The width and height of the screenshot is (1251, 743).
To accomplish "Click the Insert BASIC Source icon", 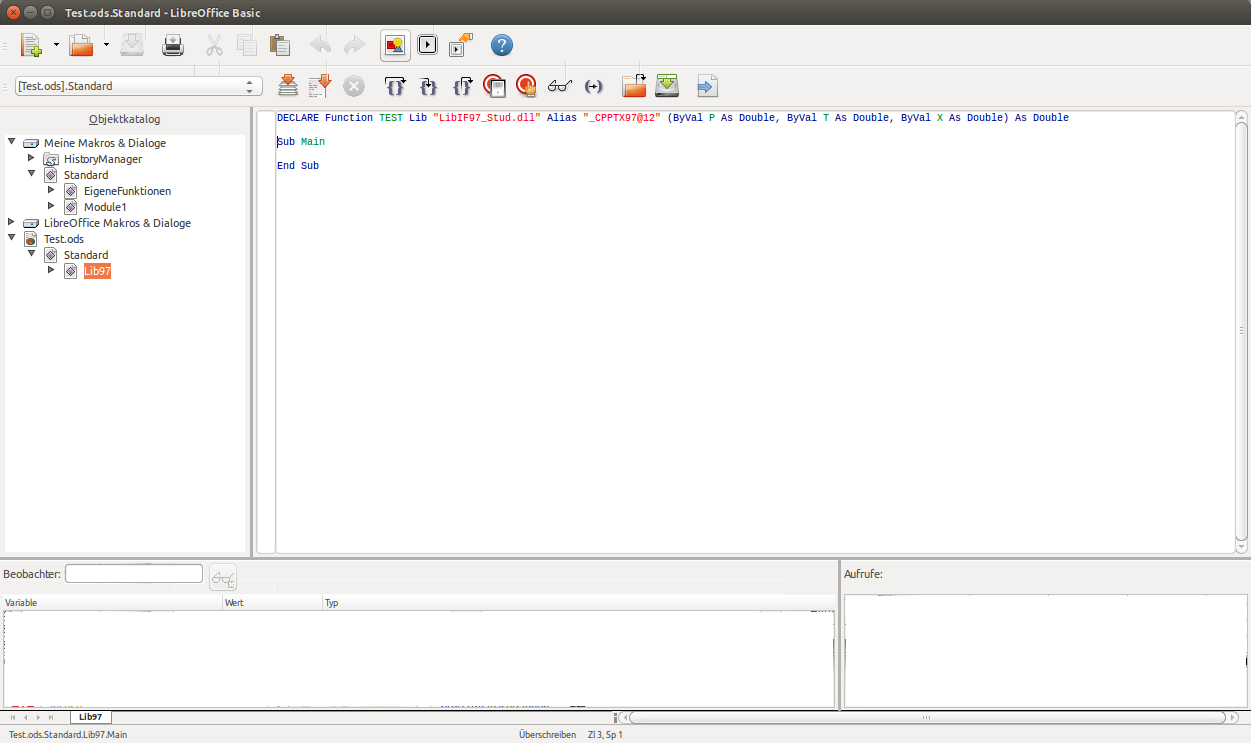I will coord(634,86).
